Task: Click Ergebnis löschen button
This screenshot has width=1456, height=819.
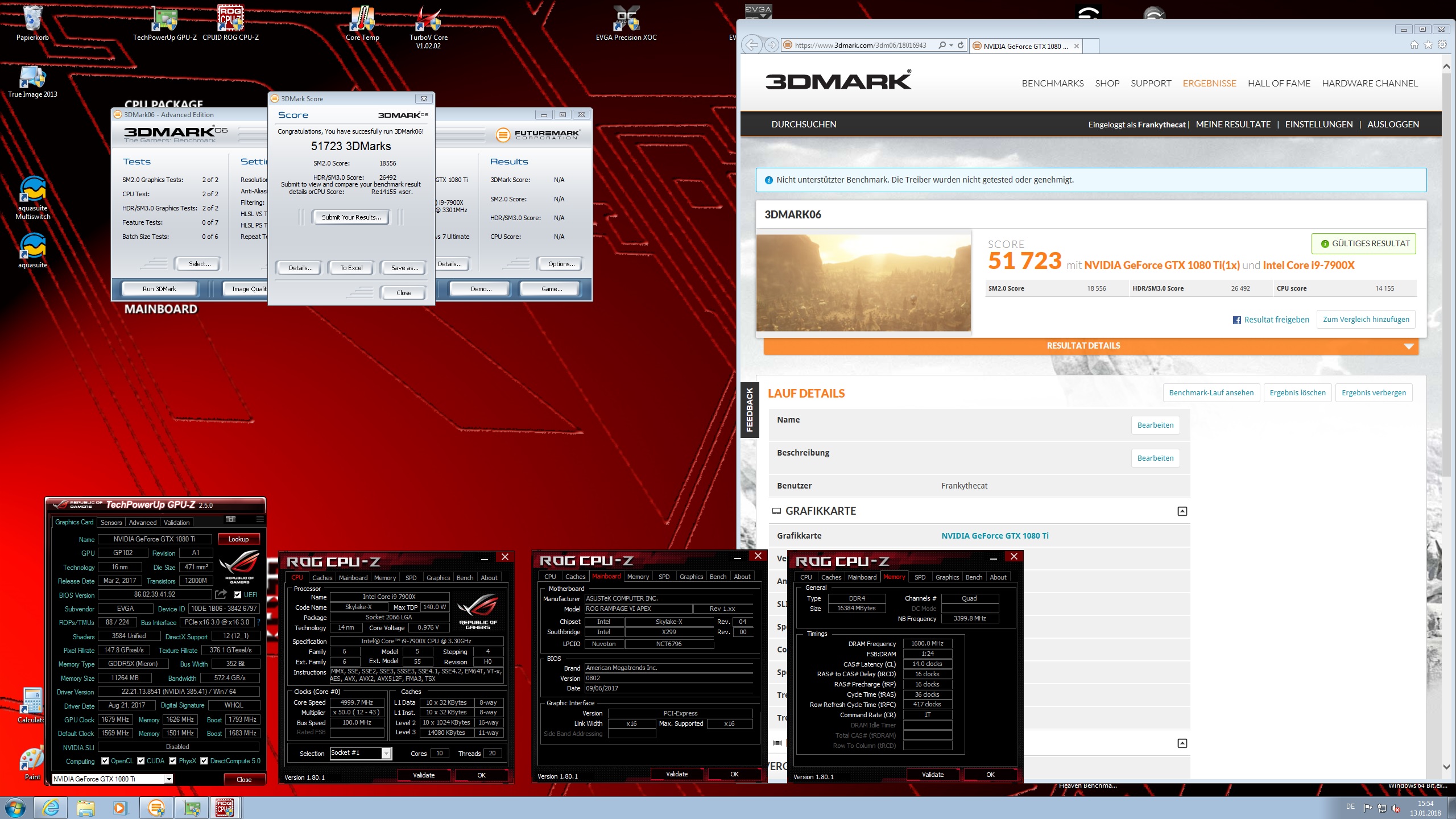Action: [1297, 392]
